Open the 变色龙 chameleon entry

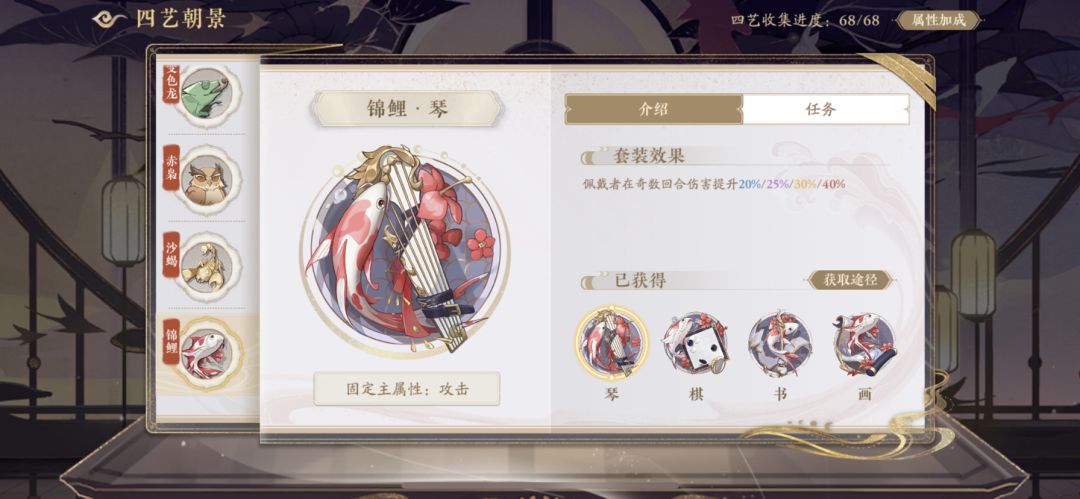coord(202,92)
